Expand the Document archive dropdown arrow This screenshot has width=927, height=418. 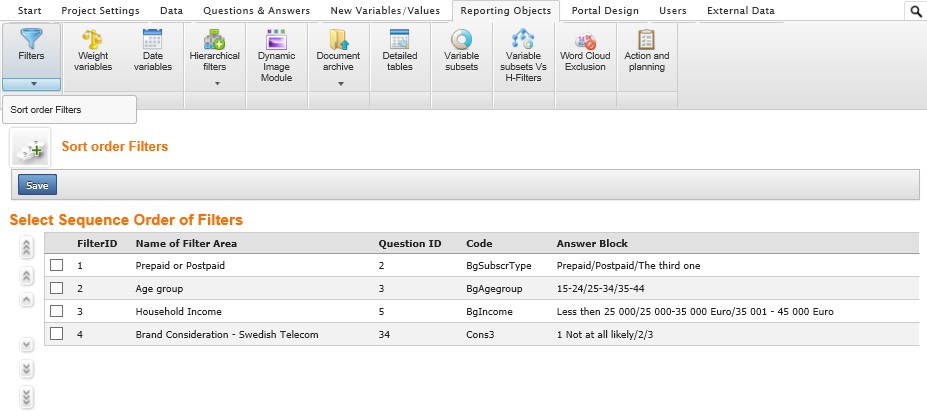(338, 84)
